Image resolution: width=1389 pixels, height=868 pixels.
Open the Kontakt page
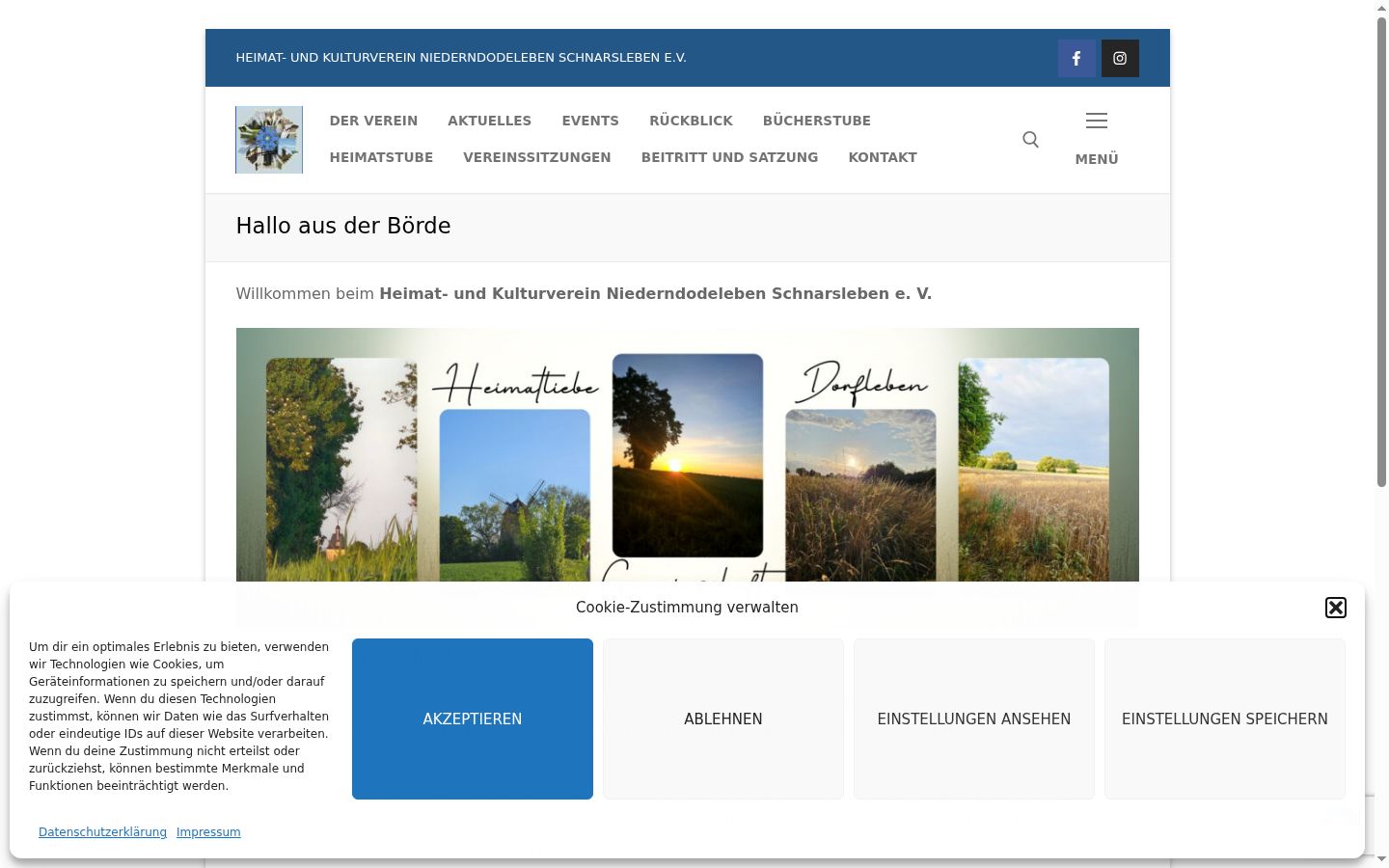coord(883,157)
